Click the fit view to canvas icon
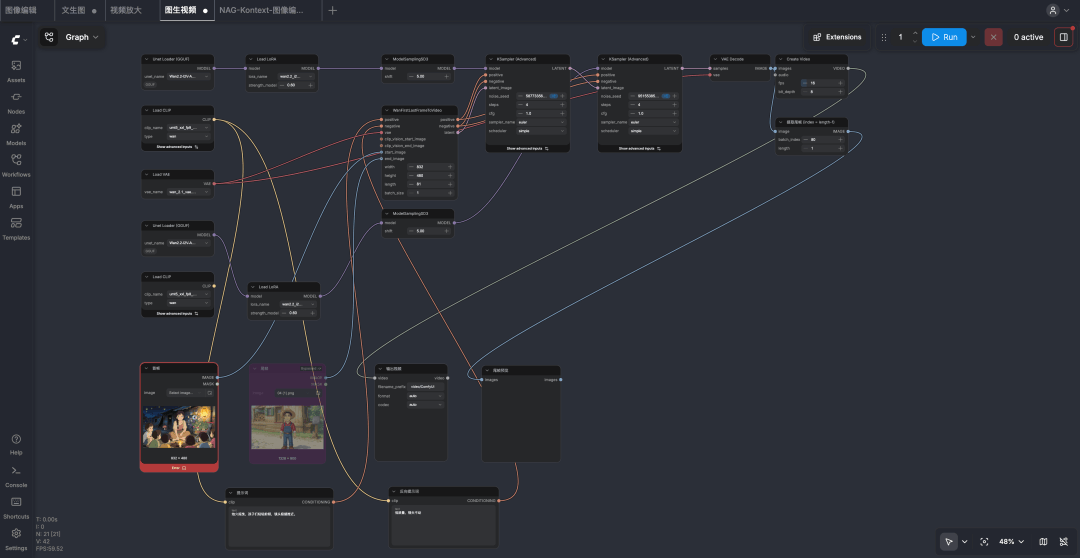 [x=984, y=541]
